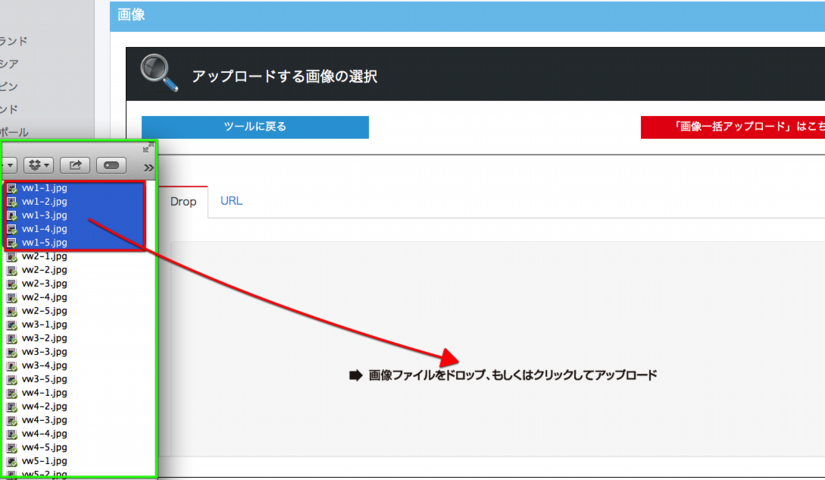Click the Share icon in Finder toolbar
Image resolution: width=825 pixels, height=480 pixels.
click(75, 164)
